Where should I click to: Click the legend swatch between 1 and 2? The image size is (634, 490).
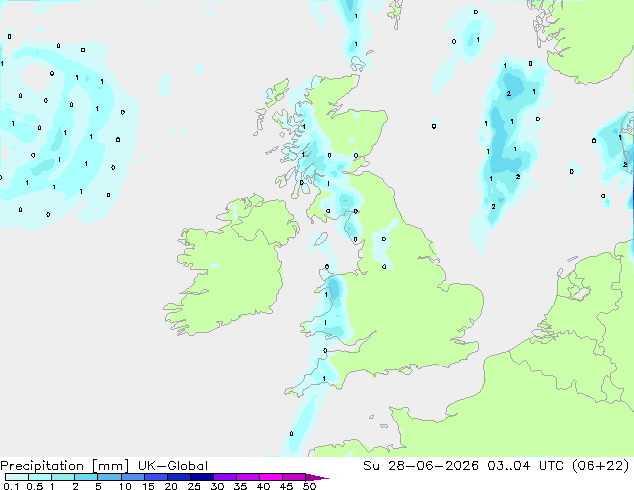(63, 477)
